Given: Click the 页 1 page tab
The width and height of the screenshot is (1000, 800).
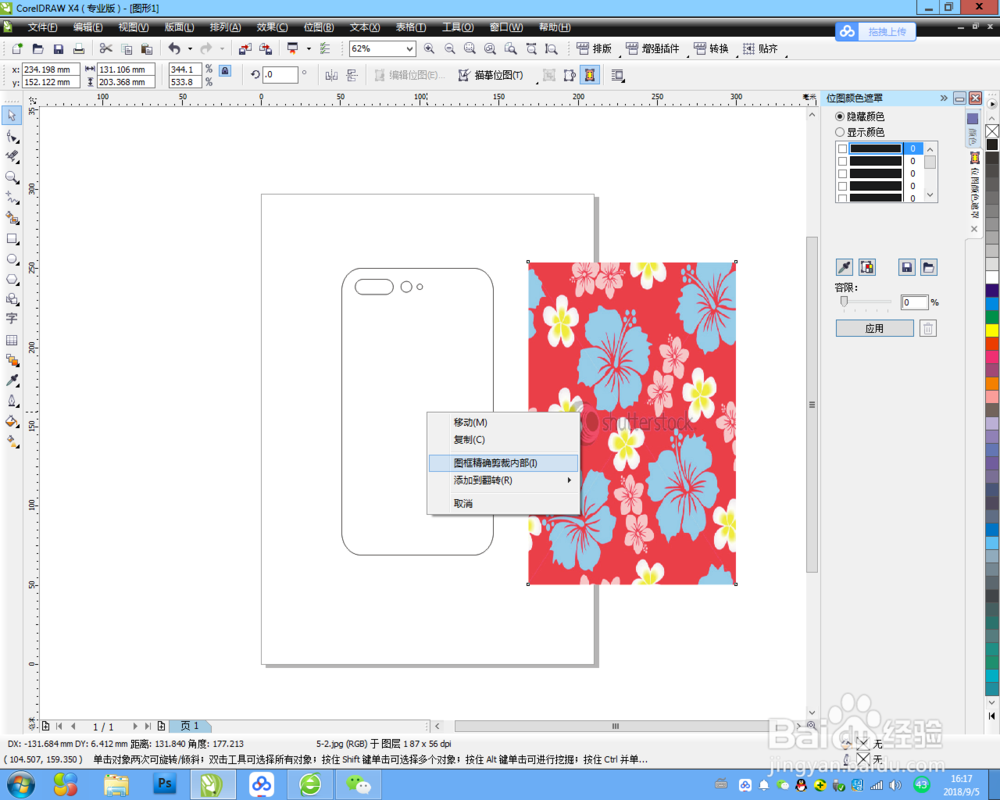Looking at the screenshot, I should point(190,726).
